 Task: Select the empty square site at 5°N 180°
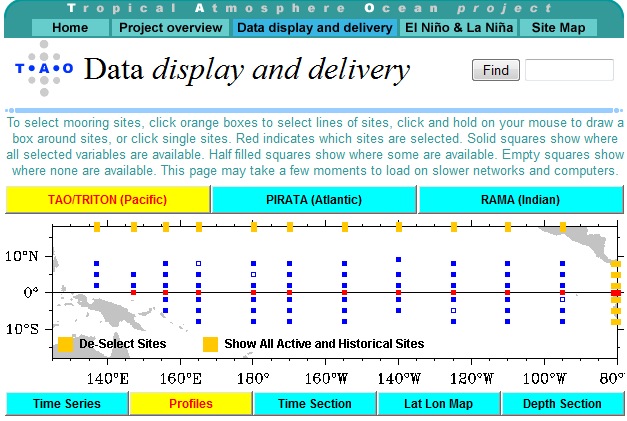point(254,275)
